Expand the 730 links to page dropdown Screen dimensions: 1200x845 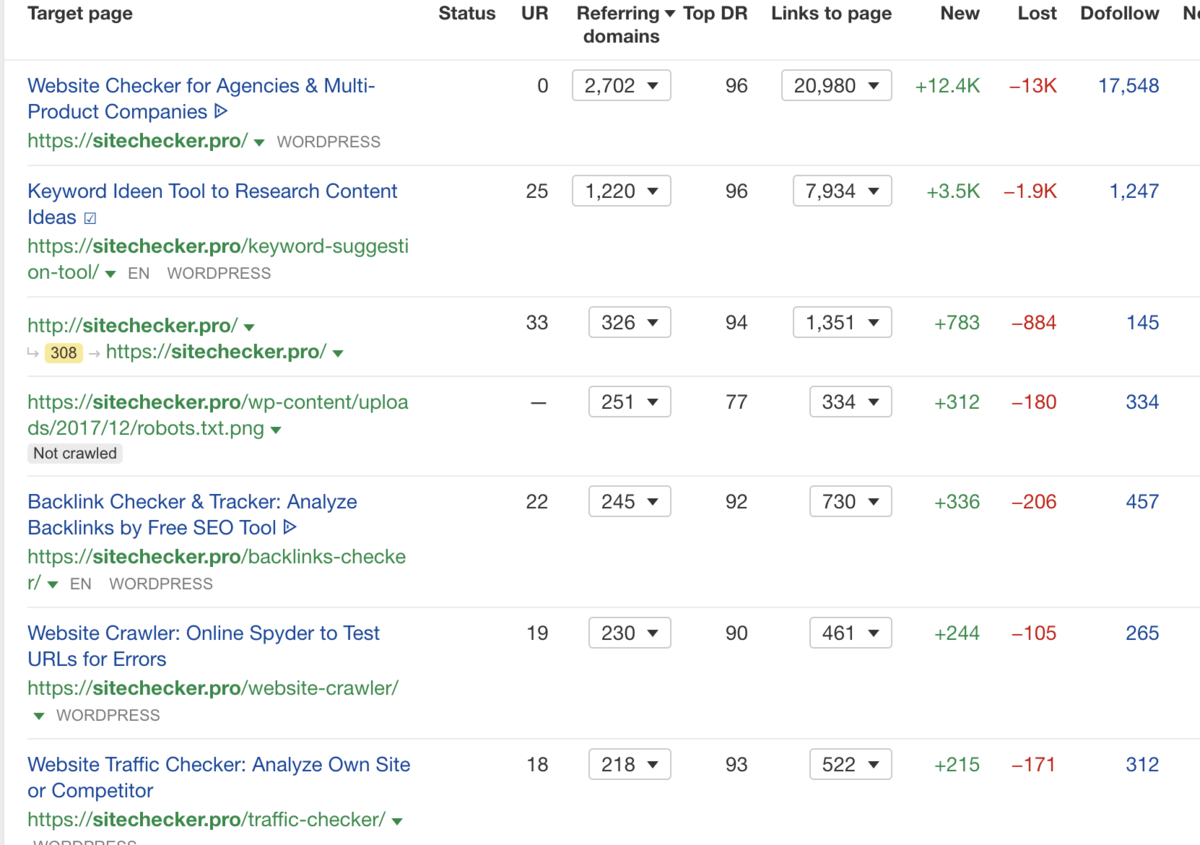pyautogui.click(x=849, y=502)
